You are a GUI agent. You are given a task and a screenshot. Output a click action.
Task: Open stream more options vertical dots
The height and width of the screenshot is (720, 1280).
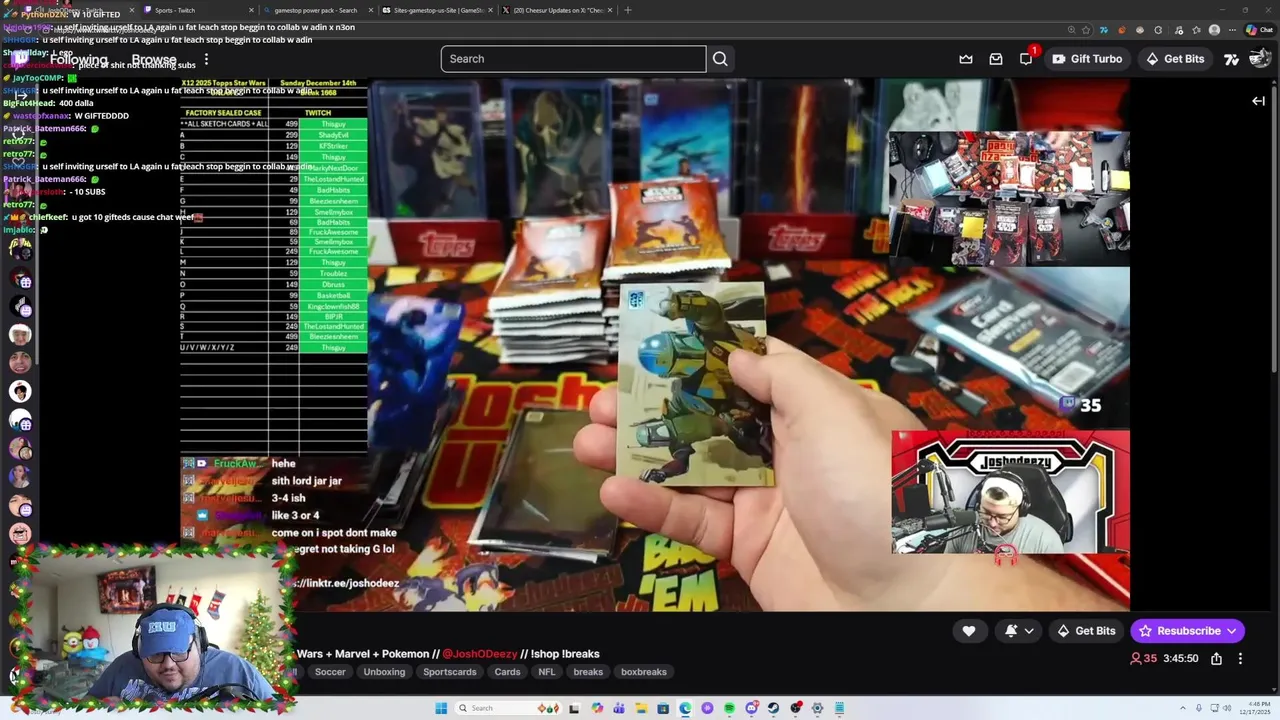(x=1240, y=658)
